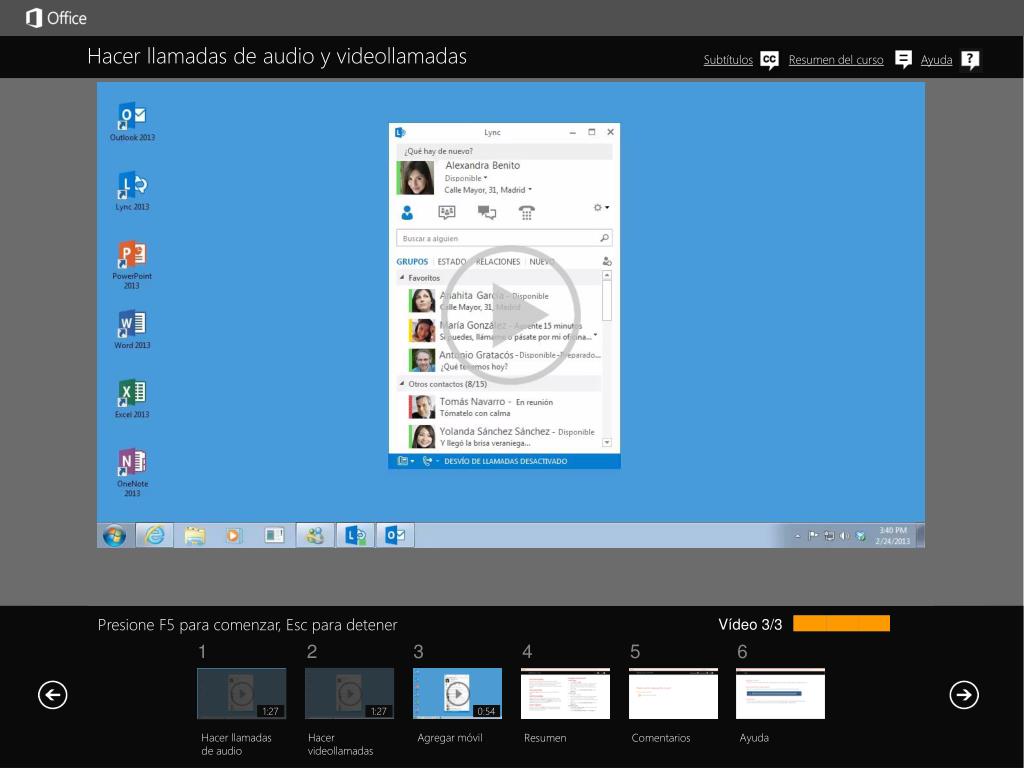The image size is (1024, 768).
Task: Select contact Tomás Navarro
Action: pyautogui.click(x=499, y=407)
